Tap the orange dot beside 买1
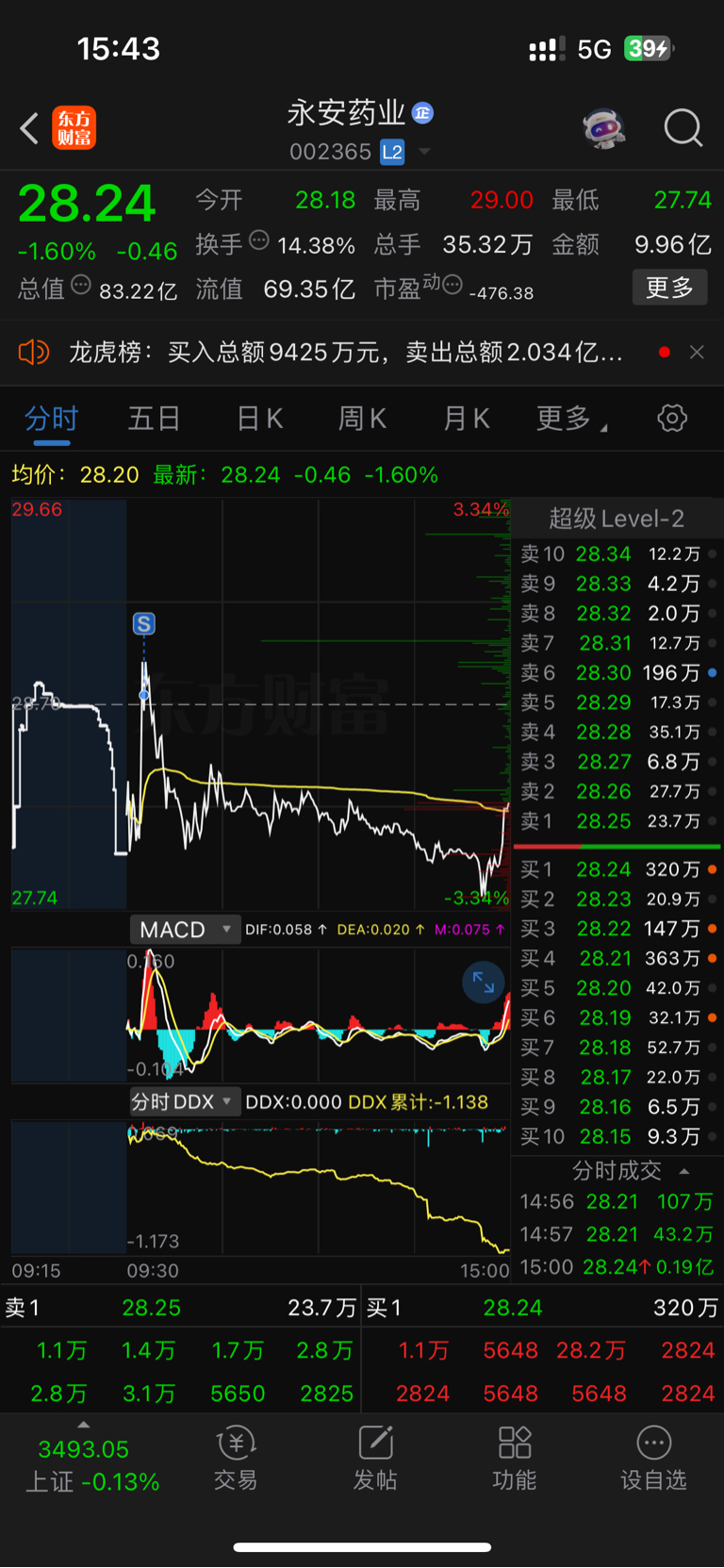The width and height of the screenshot is (724, 1568). [x=712, y=869]
